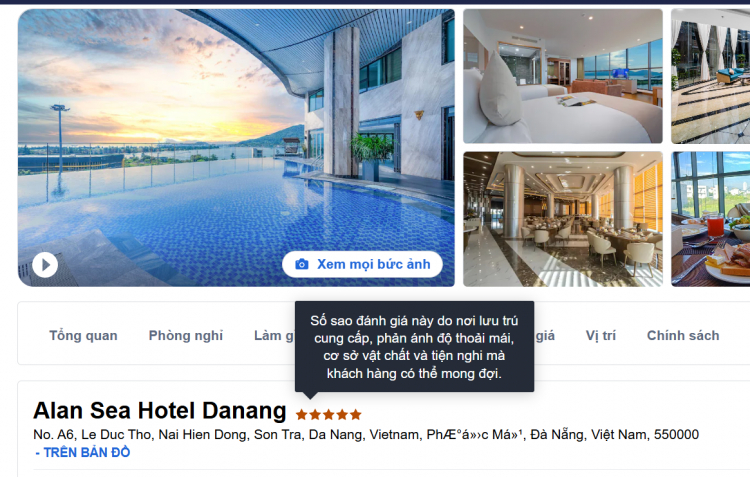
Task: Click the Alan Sea Hotel Danang title
Action: tap(160, 411)
